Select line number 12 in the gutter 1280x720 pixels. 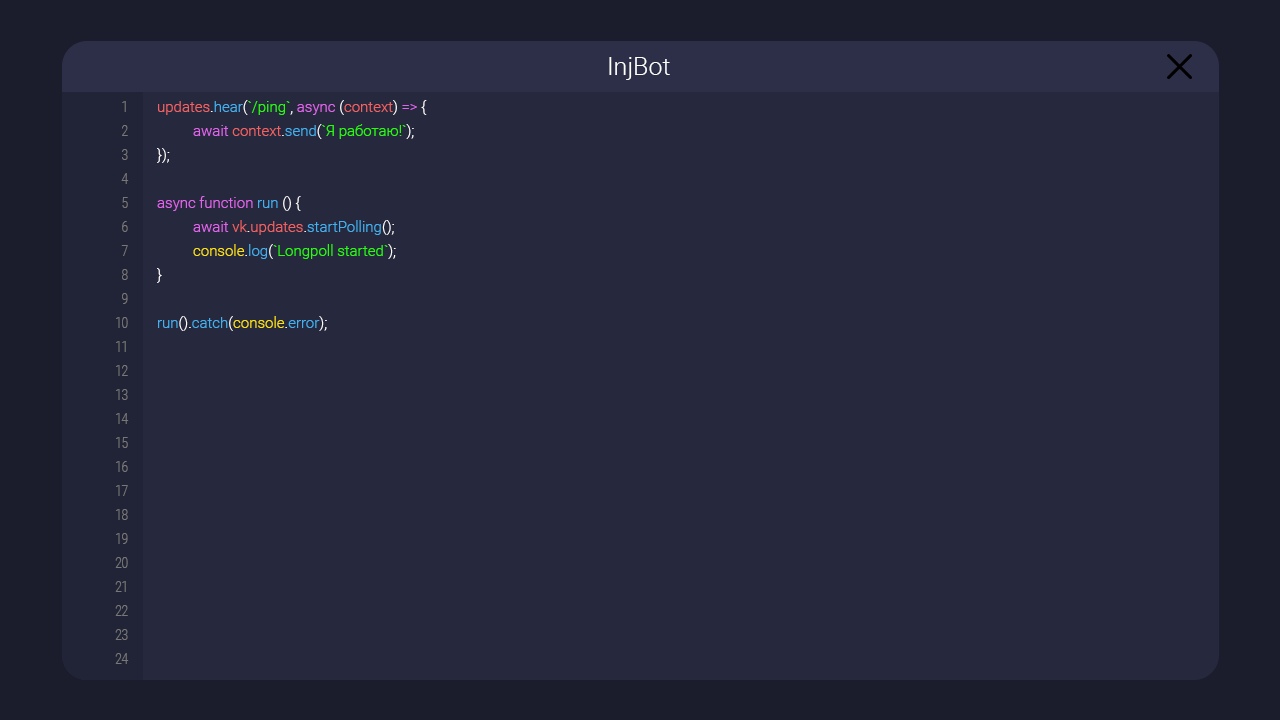pyautogui.click(x=121, y=371)
